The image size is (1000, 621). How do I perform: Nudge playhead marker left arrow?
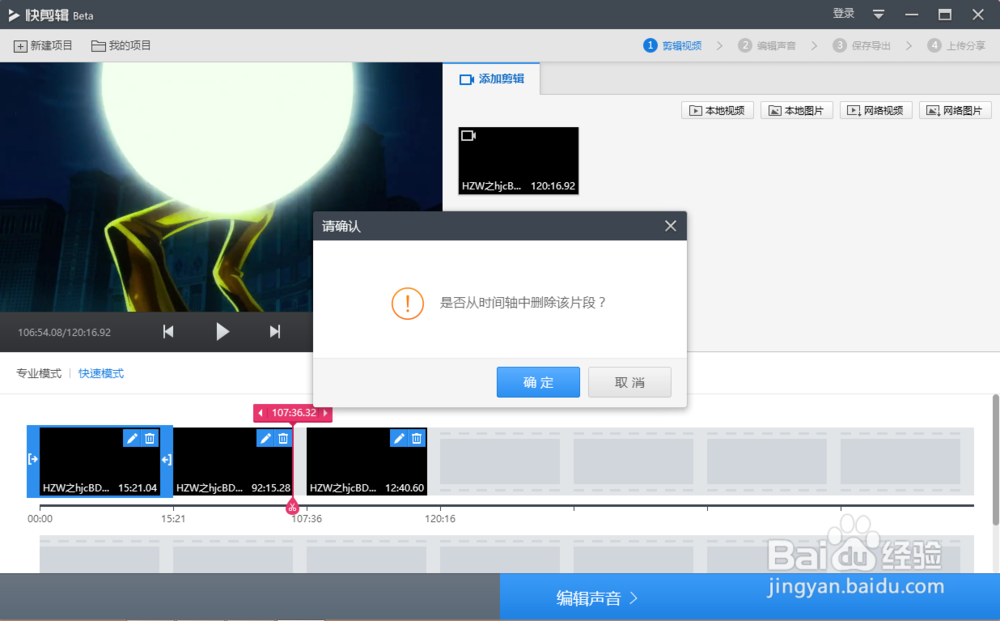coord(260,413)
